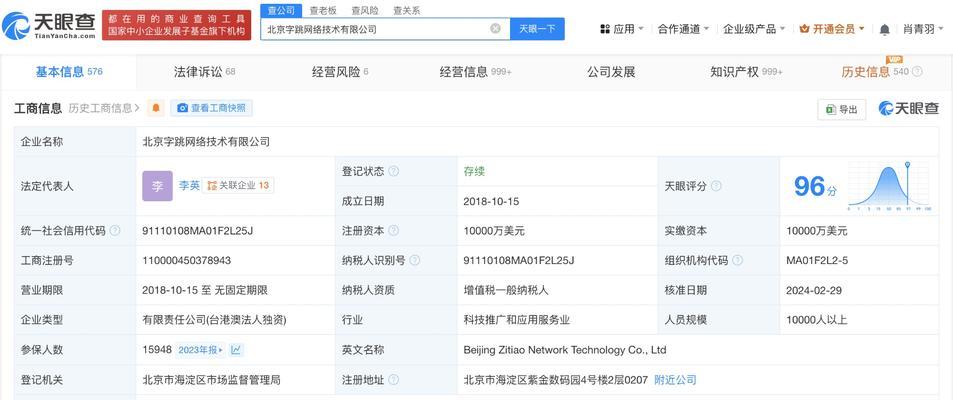Open the 法律诉讼 tab
Image resolution: width=953 pixels, height=400 pixels.
pyautogui.click(x=204, y=72)
